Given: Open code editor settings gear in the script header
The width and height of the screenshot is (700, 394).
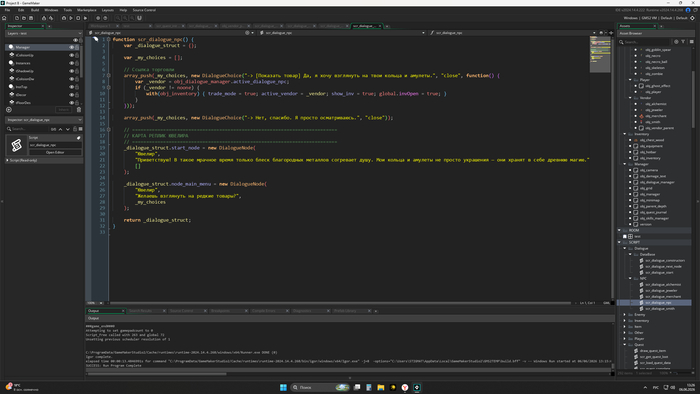Looking at the screenshot, I should (x=247, y=33).
